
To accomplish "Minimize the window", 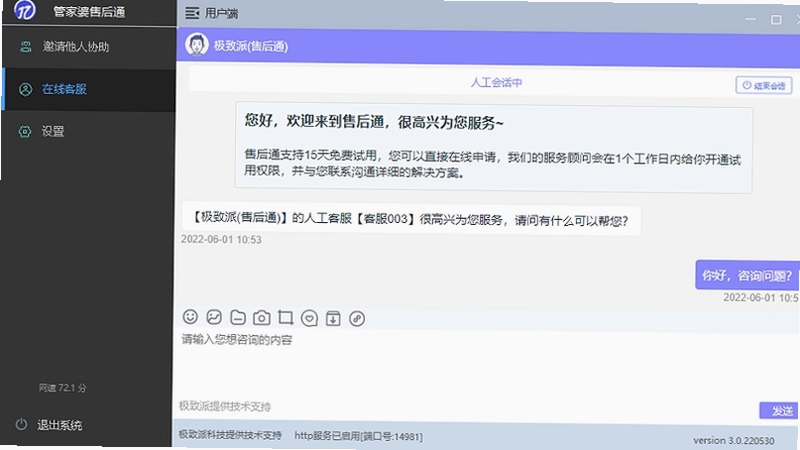I will click(750, 19).
